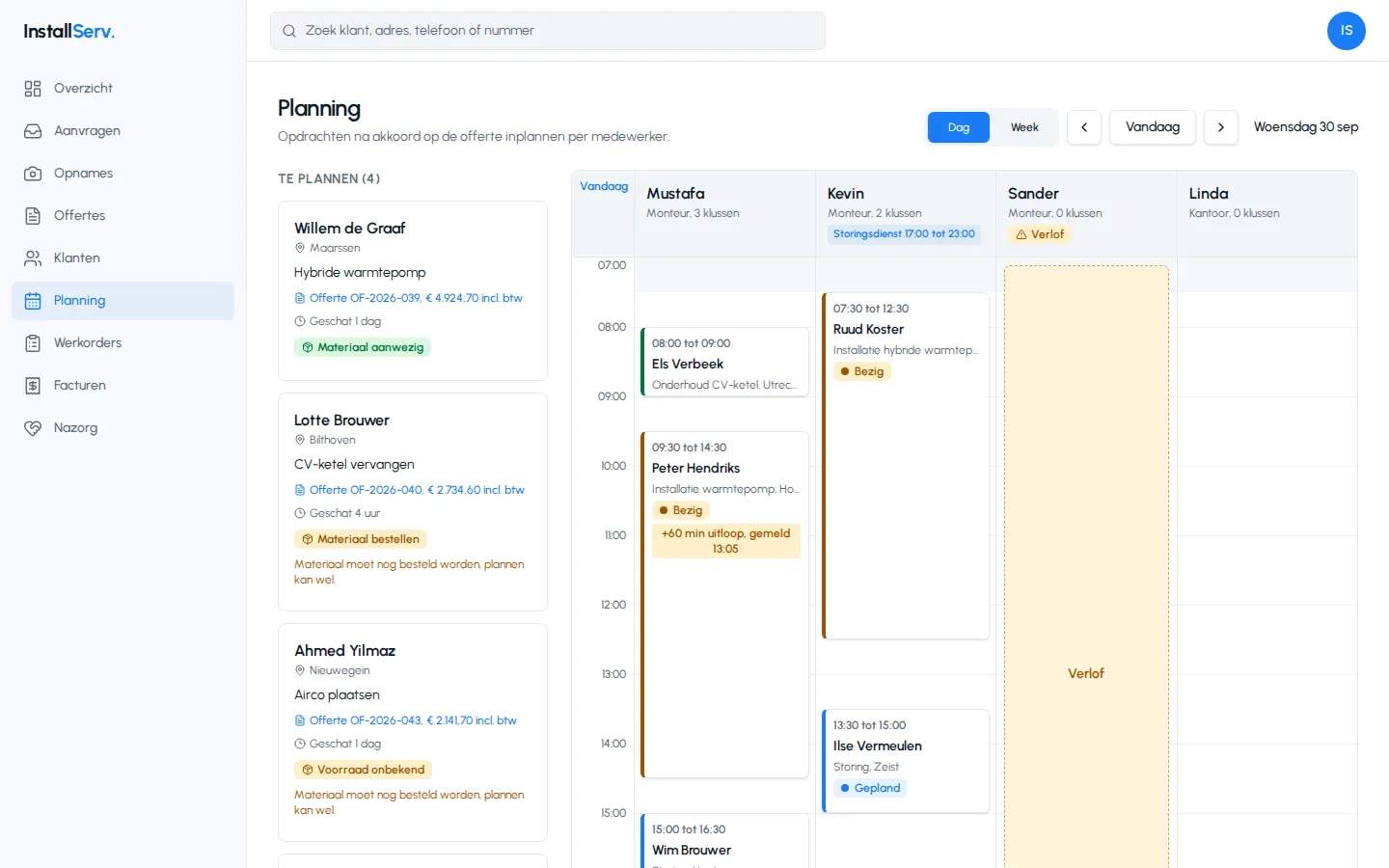1389x868 pixels.
Task: Open Wim Brouwer 15:00 appointment
Action: point(724,841)
